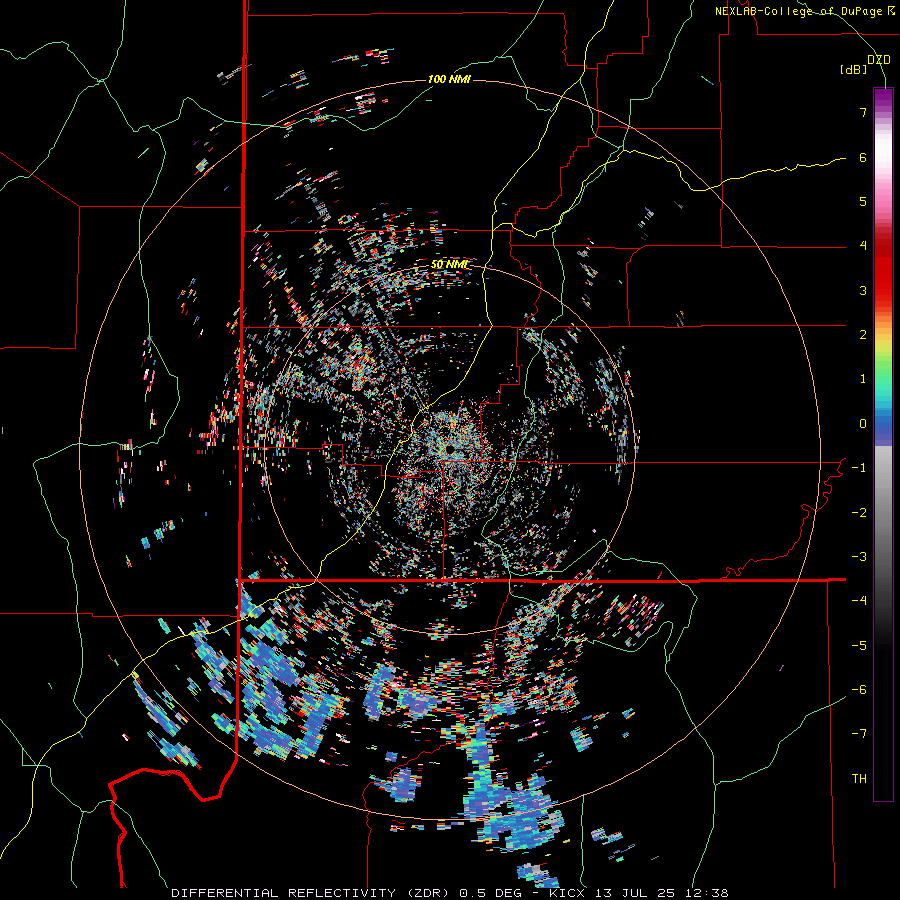Viewport: 900px width, 900px height.
Task: Click the NEXLAB-College of DuPage label
Action: click(798, 11)
